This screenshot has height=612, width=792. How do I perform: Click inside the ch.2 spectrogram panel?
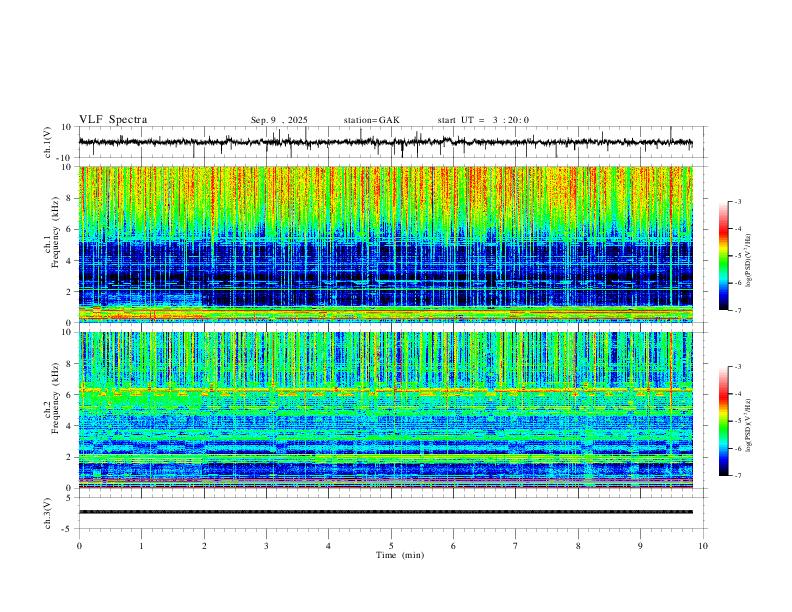[386, 410]
